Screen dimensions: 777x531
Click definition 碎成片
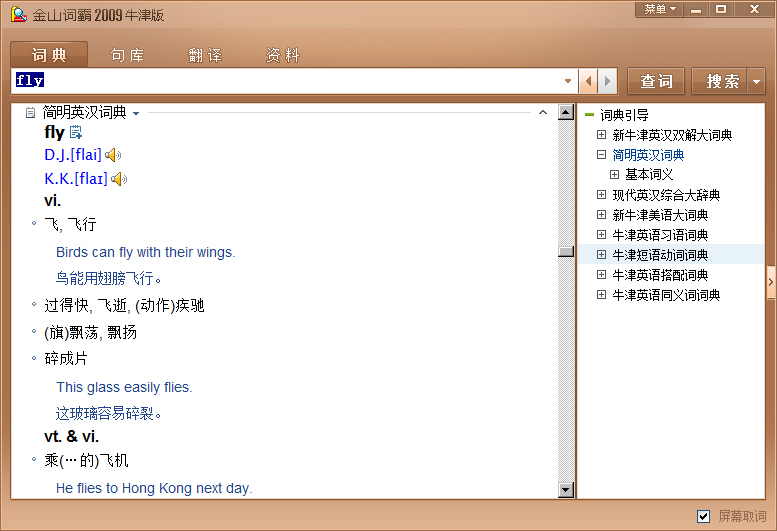[66, 359]
